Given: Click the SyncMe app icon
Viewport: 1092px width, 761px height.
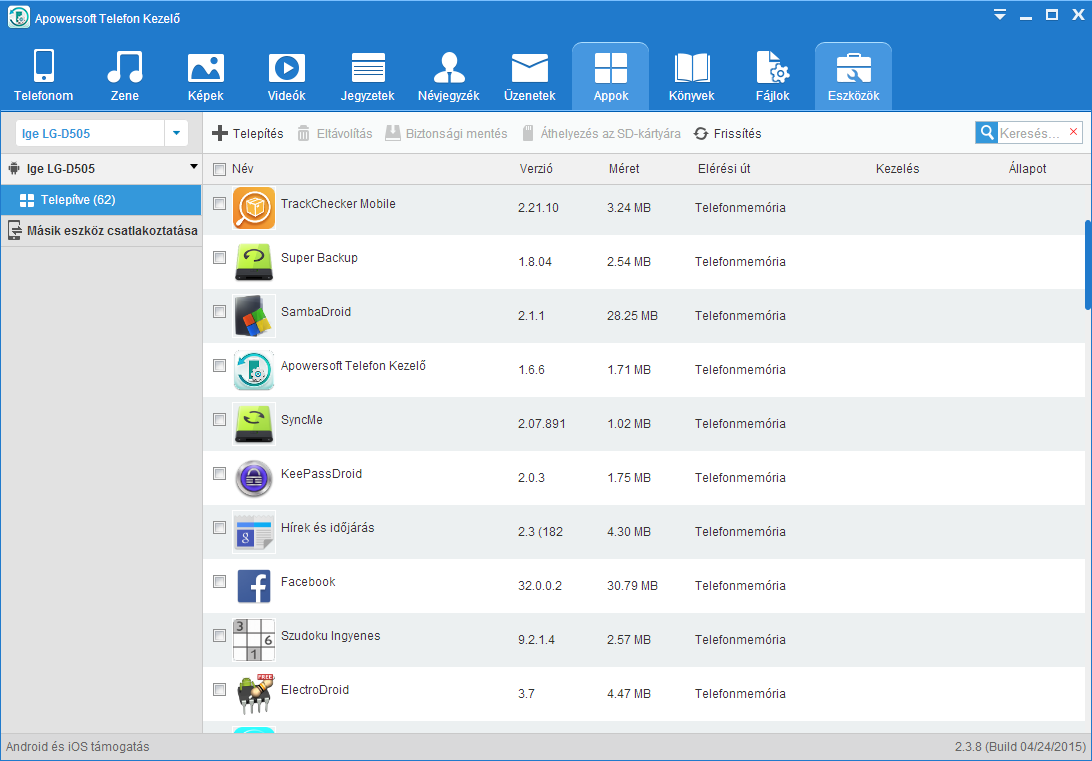Looking at the screenshot, I should (x=254, y=424).
